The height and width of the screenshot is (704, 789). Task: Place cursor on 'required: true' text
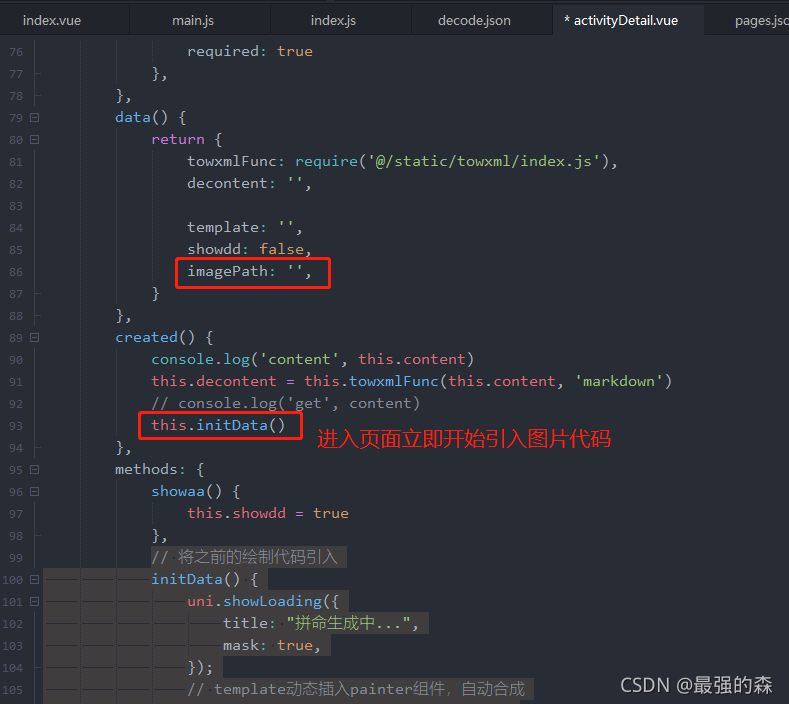coord(250,51)
